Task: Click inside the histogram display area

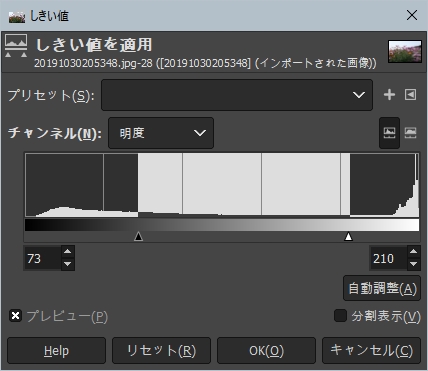Action: (x=222, y=185)
